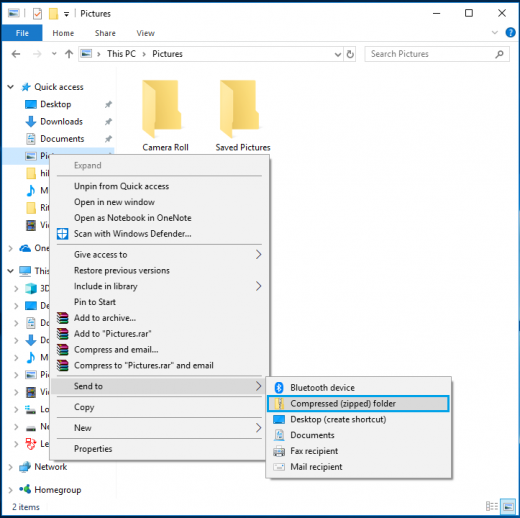Screen dimensions: 520x518
Task: Open the File tab
Action: click(x=22, y=33)
